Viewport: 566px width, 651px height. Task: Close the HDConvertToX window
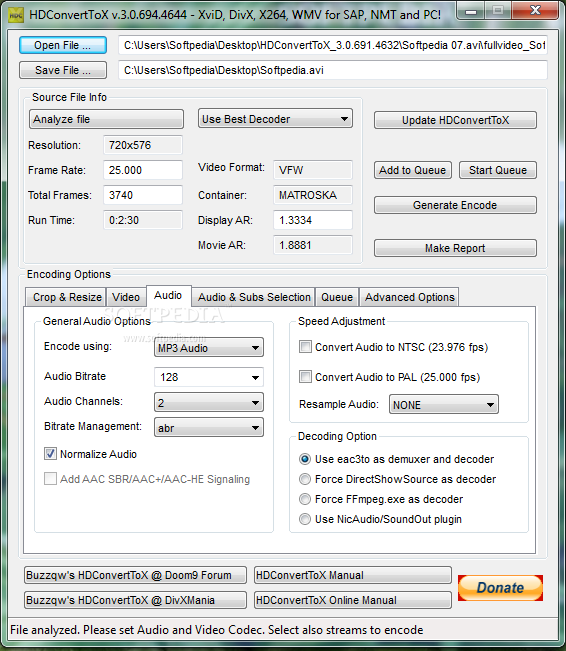(x=535, y=11)
